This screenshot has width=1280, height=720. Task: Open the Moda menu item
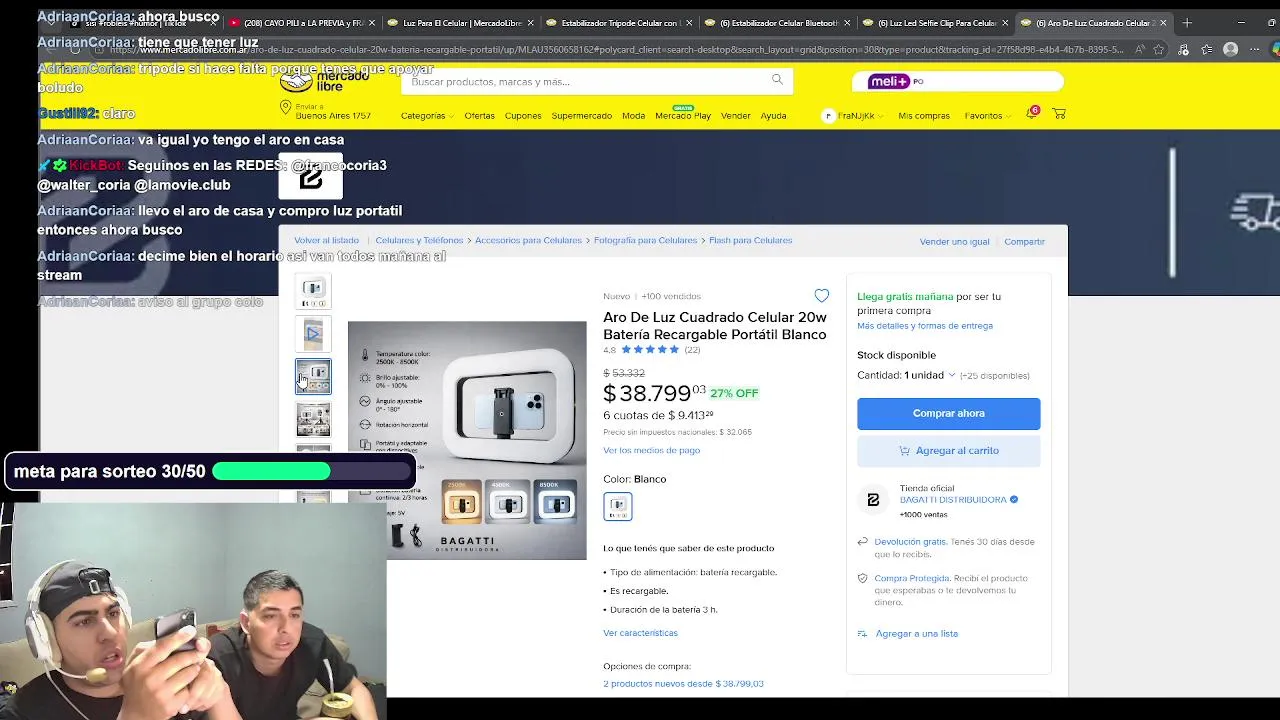634,116
